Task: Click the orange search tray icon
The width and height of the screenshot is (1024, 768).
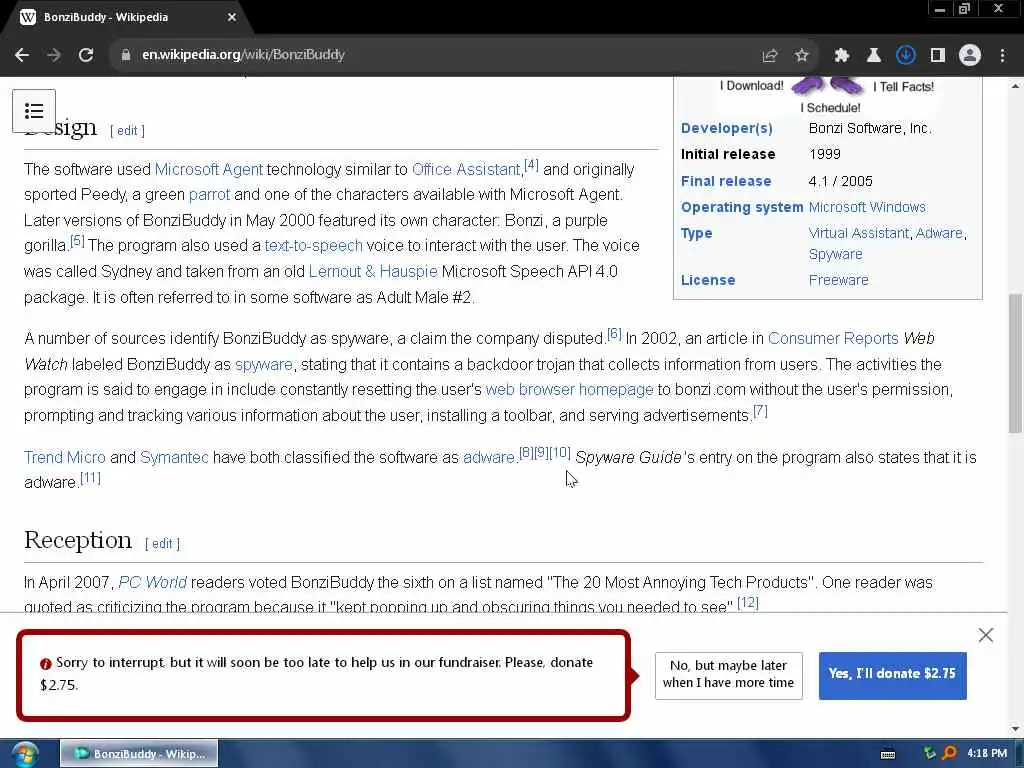Action: [x=950, y=754]
